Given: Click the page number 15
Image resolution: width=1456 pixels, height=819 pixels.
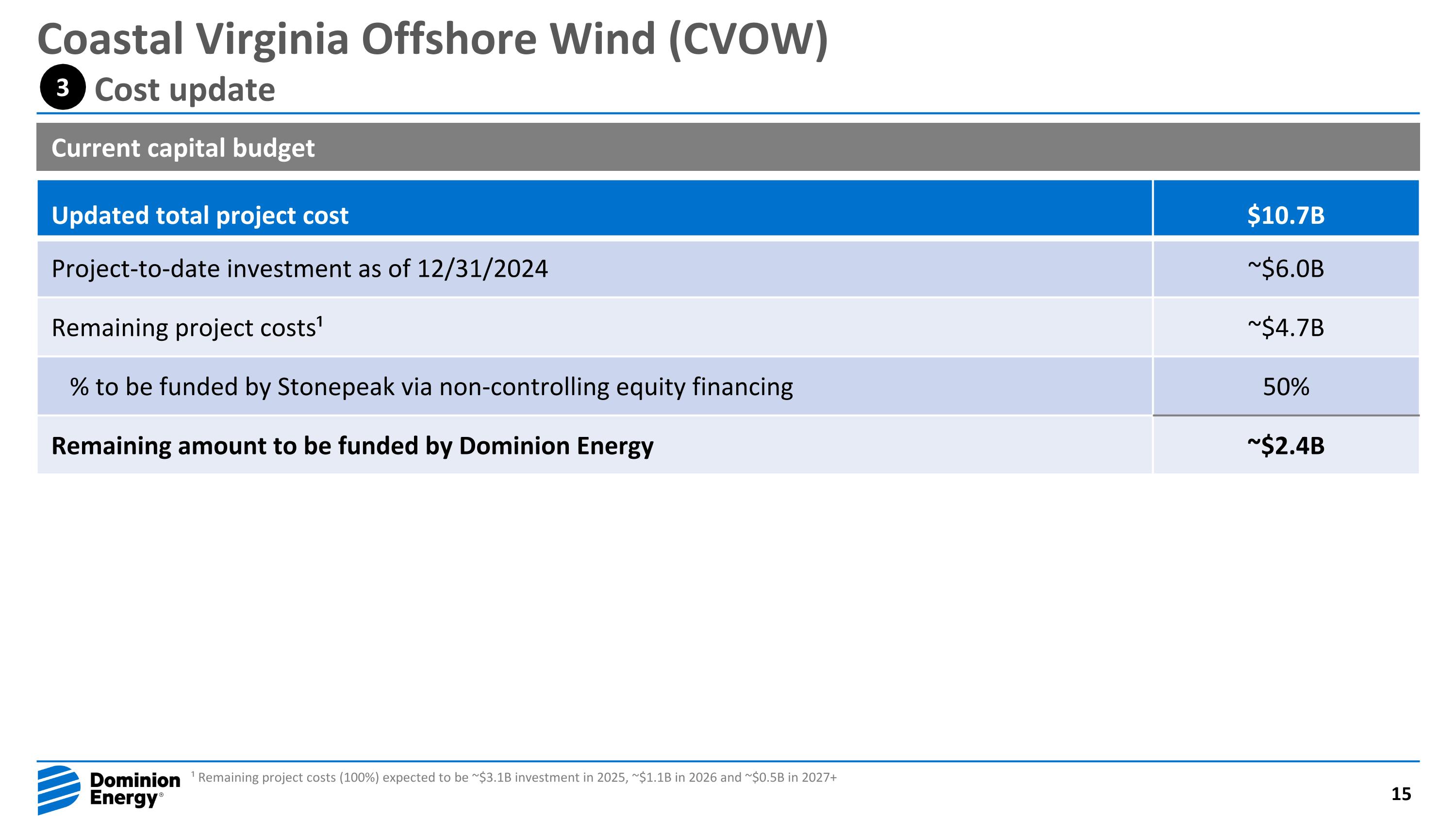Looking at the screenshot, I should 1401,794.
